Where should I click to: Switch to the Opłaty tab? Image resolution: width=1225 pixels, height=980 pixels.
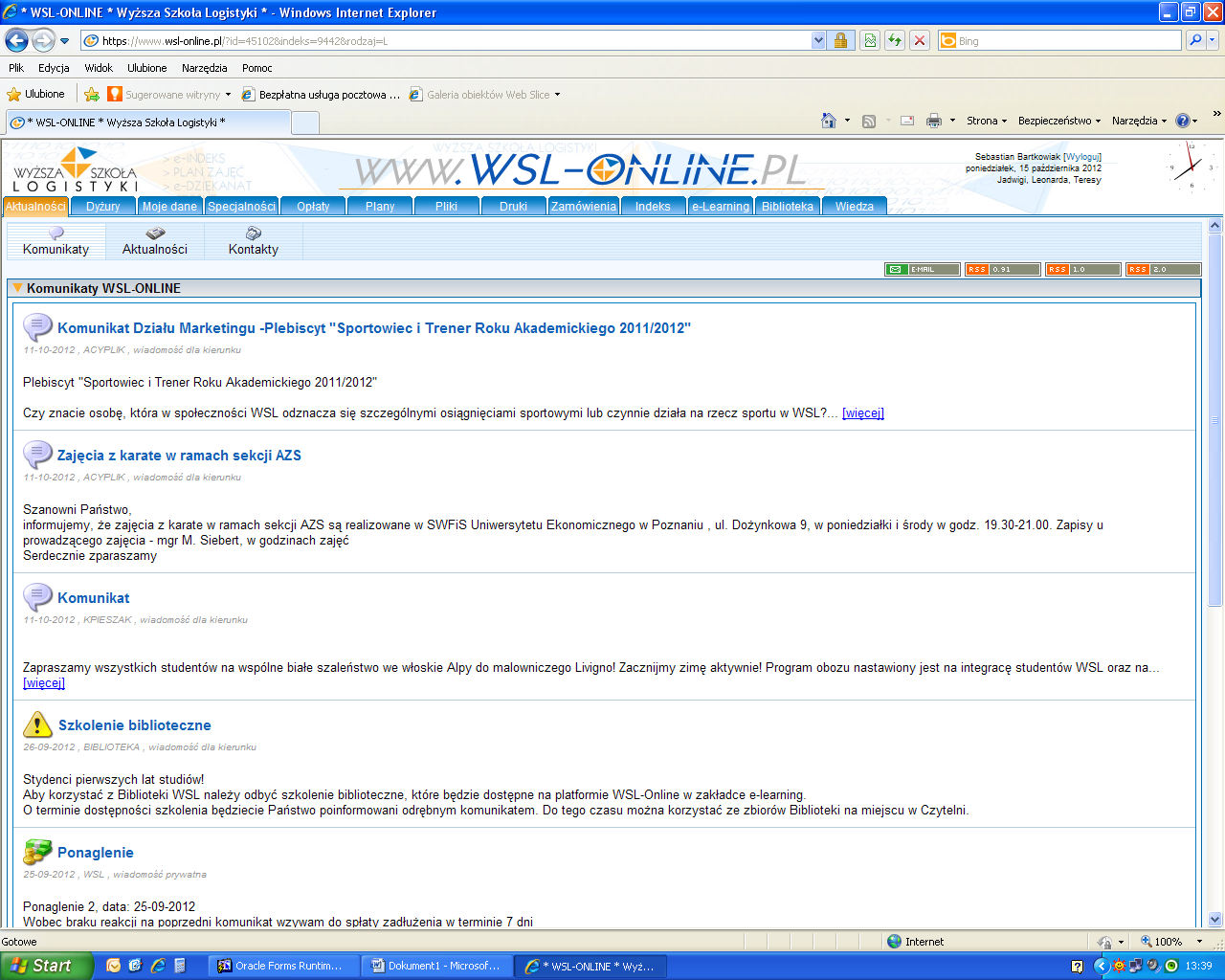[x=313, y=206]
